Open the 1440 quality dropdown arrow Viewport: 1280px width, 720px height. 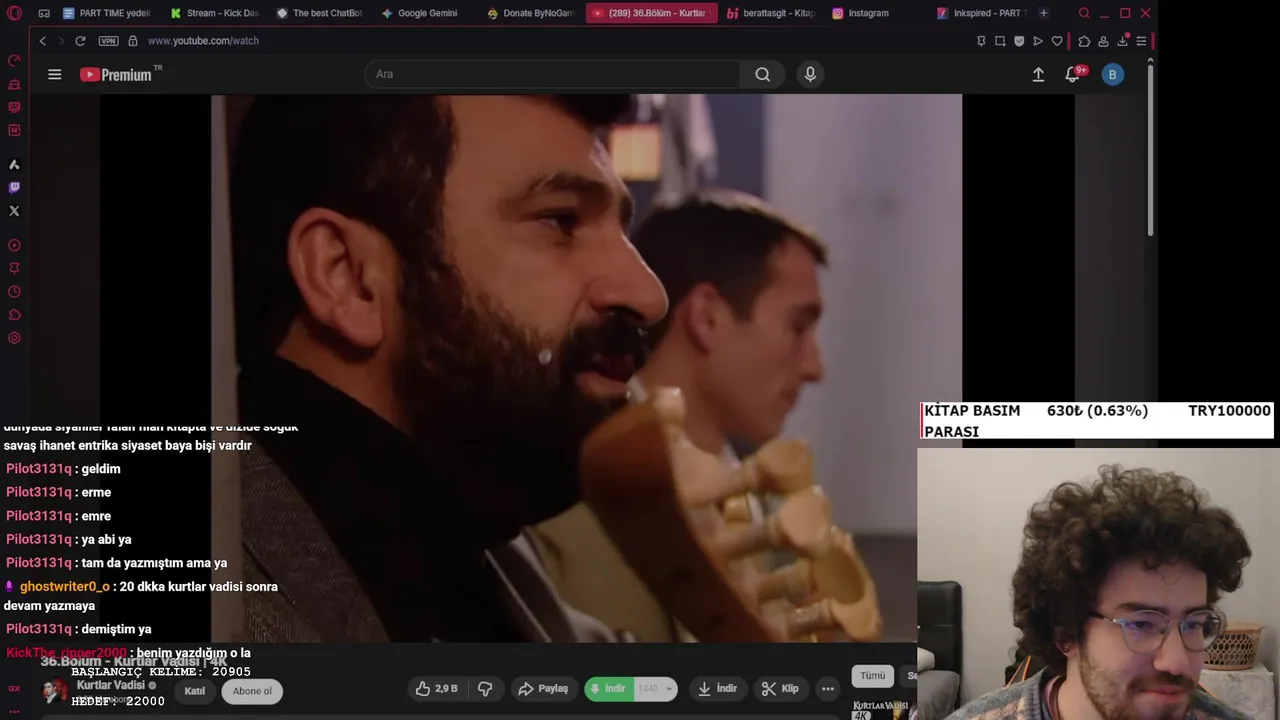pyautogui.click(x=668, y=688)
